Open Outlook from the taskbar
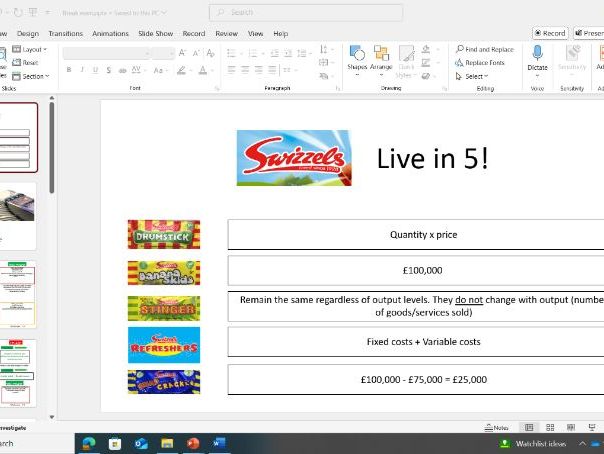Viewport: 604px width, 454px height. coord(141,444)
